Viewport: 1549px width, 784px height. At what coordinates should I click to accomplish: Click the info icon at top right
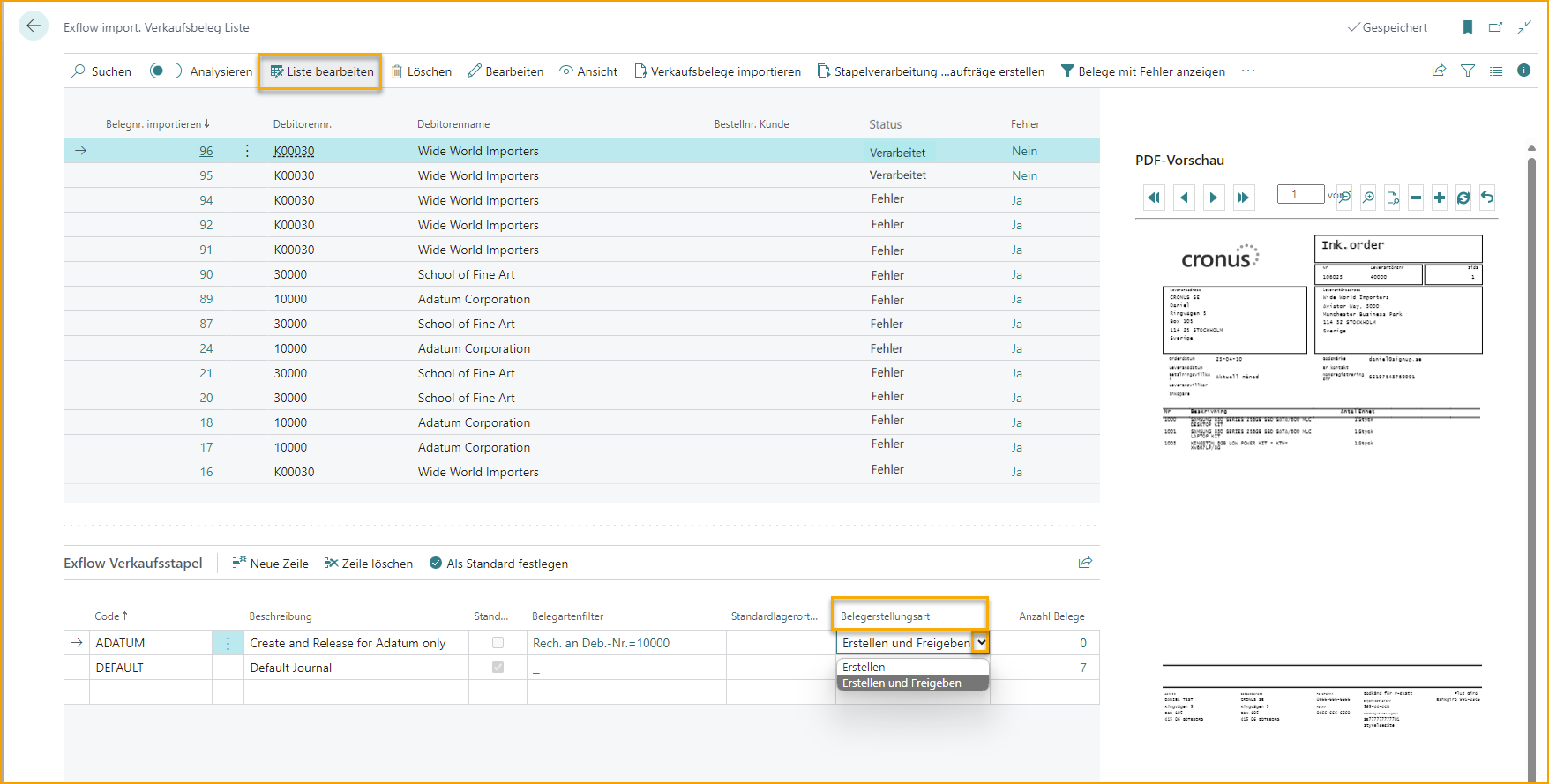pyautogui.click(x=1524, y=71)
